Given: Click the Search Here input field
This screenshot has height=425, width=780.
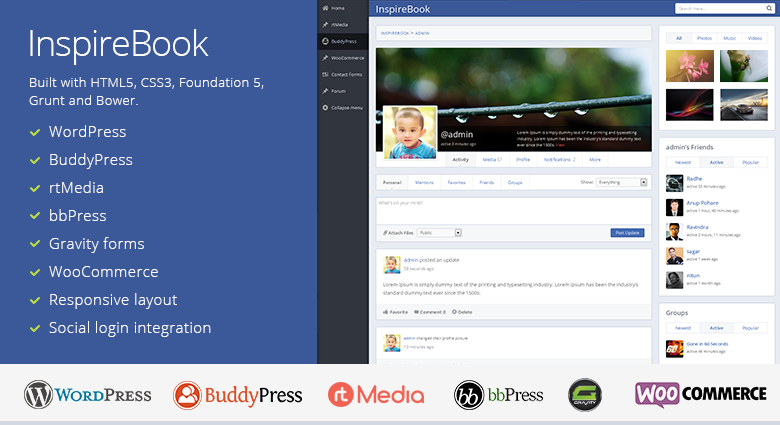Looking at the screenshot, I should [x=720, y=8].
